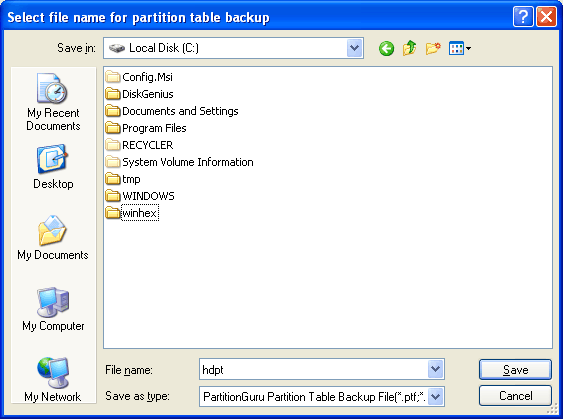Go up one folder level
Viewport: 563px width, 419px height.
tap(410, 48)
